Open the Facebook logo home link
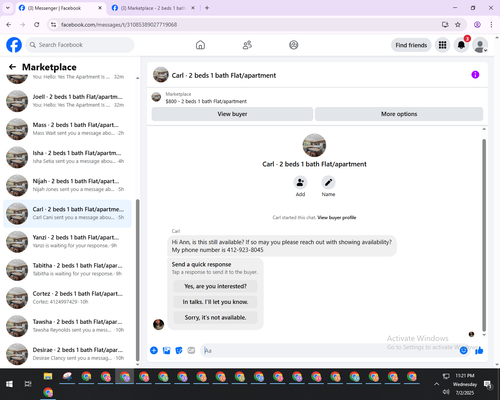This screenshot has width=500, height=400. 14,45
